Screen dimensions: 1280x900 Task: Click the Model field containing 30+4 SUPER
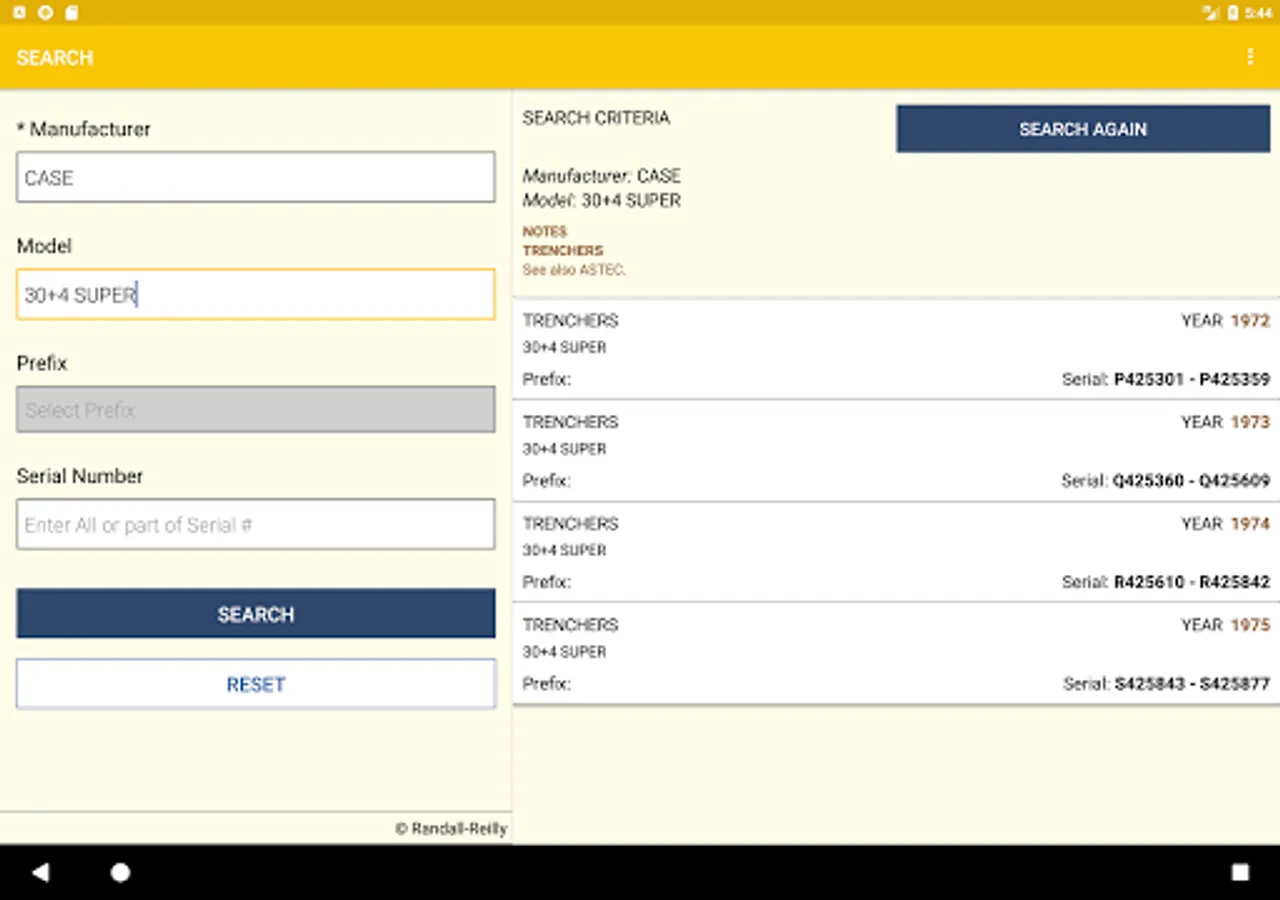pyautogui.click(x=256, y=294)
